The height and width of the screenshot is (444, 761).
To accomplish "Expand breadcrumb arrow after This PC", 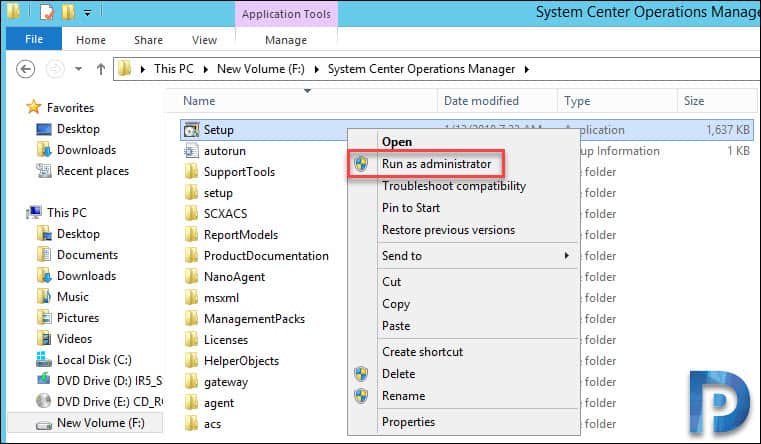I will 205,69.
